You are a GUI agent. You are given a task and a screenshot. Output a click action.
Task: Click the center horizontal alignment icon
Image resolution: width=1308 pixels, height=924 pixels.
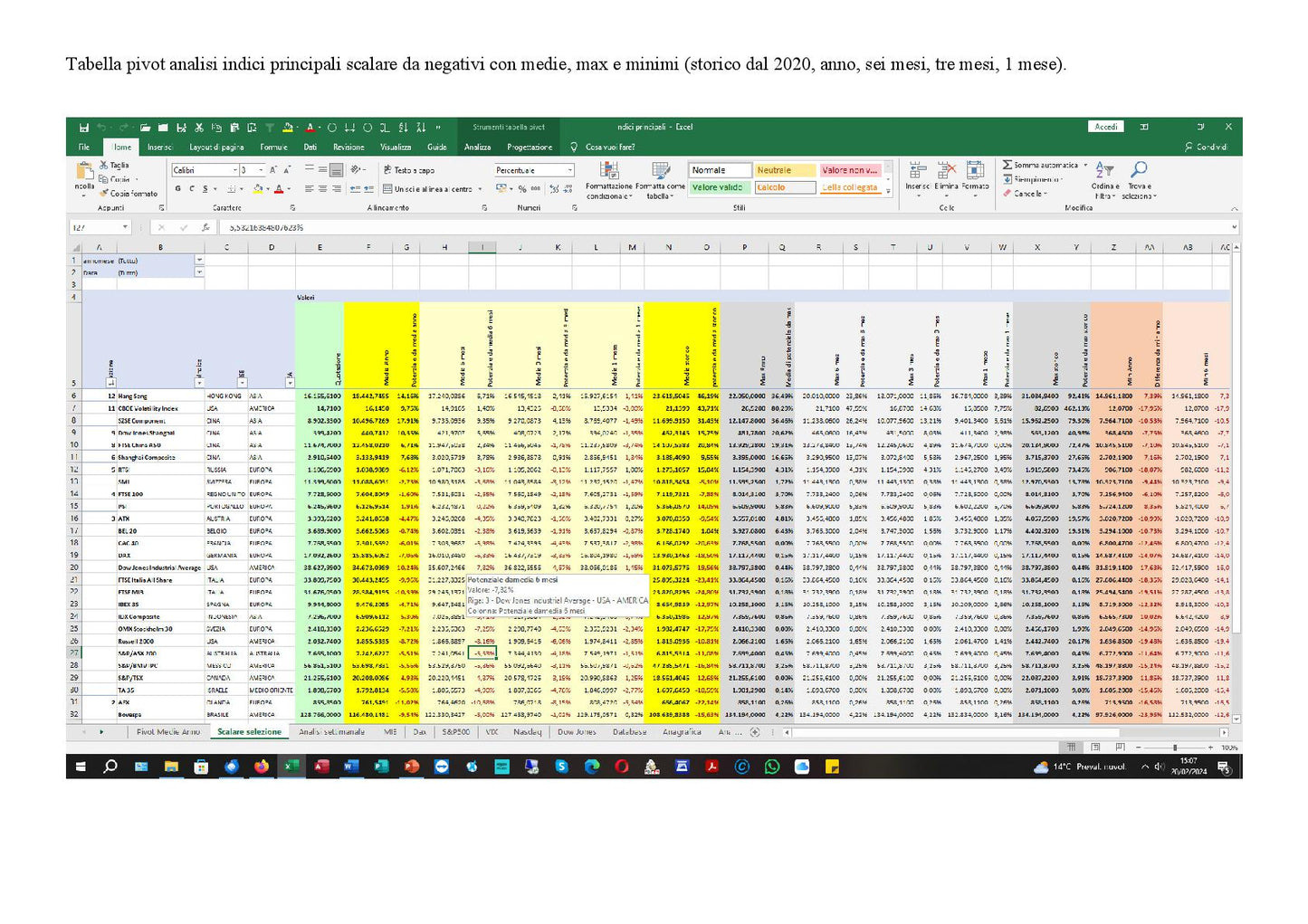tap(323, 189)
